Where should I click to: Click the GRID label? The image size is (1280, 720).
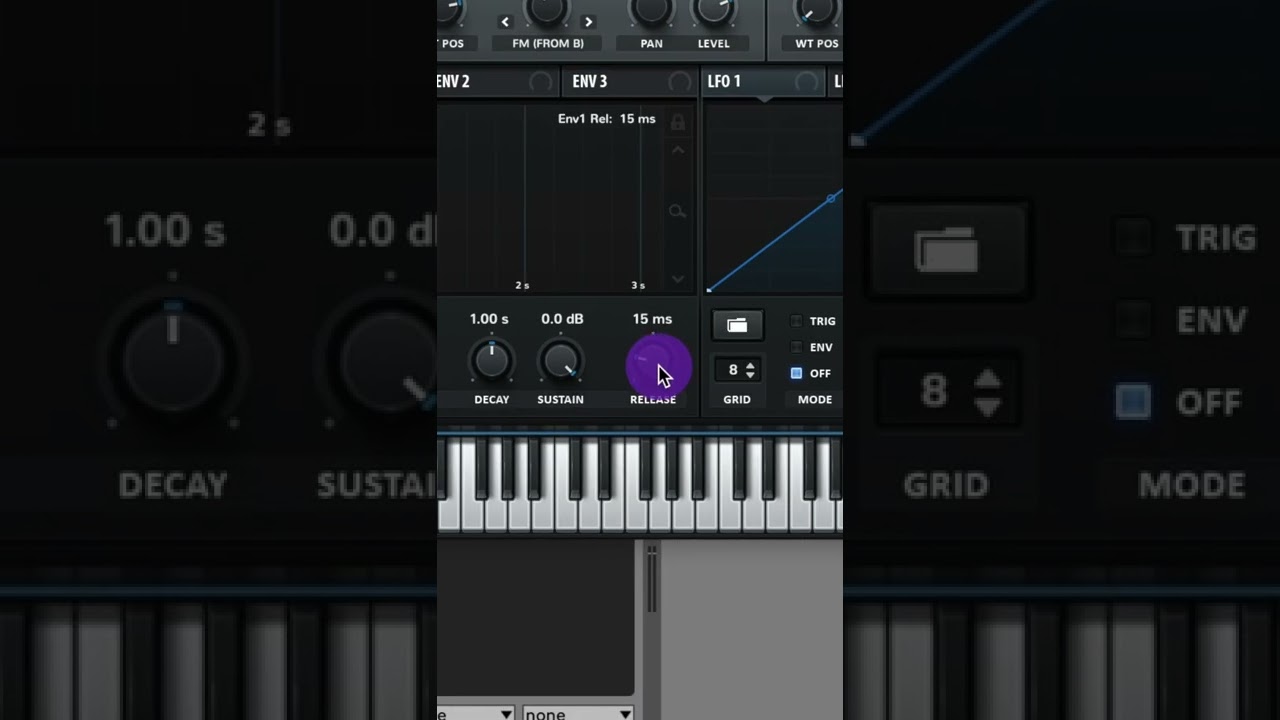(x=737, y=399)
